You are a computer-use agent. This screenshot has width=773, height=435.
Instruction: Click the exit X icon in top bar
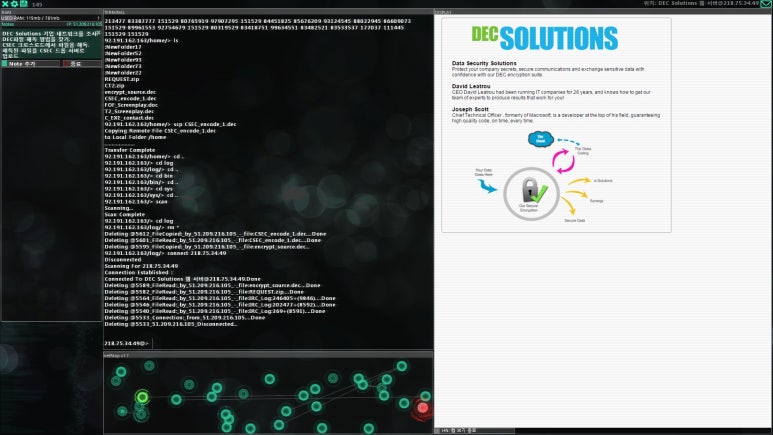tap(5, 3)
